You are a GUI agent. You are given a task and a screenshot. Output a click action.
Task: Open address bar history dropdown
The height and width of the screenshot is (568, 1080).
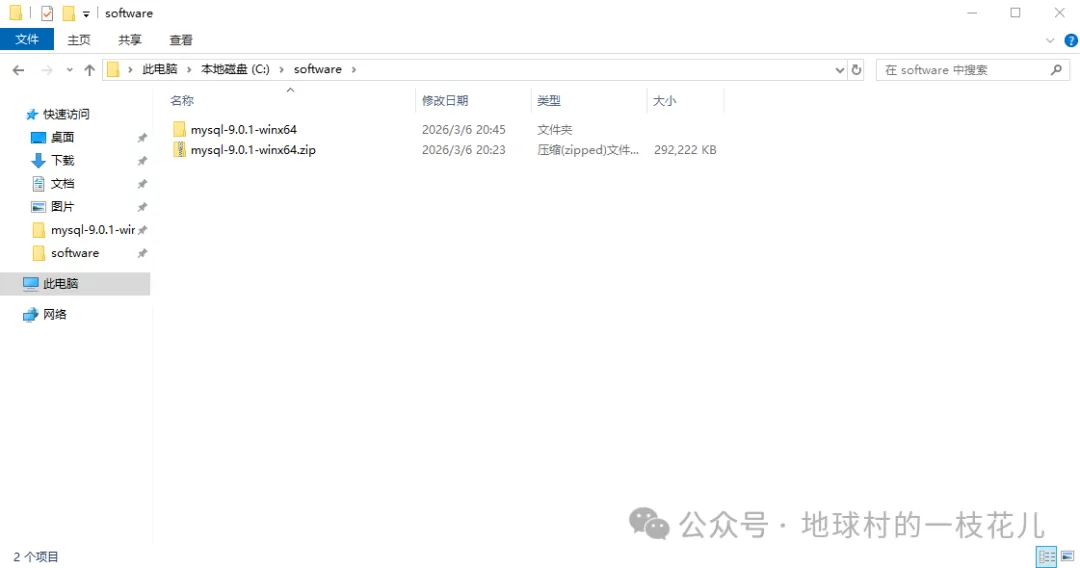click(840, 70)
